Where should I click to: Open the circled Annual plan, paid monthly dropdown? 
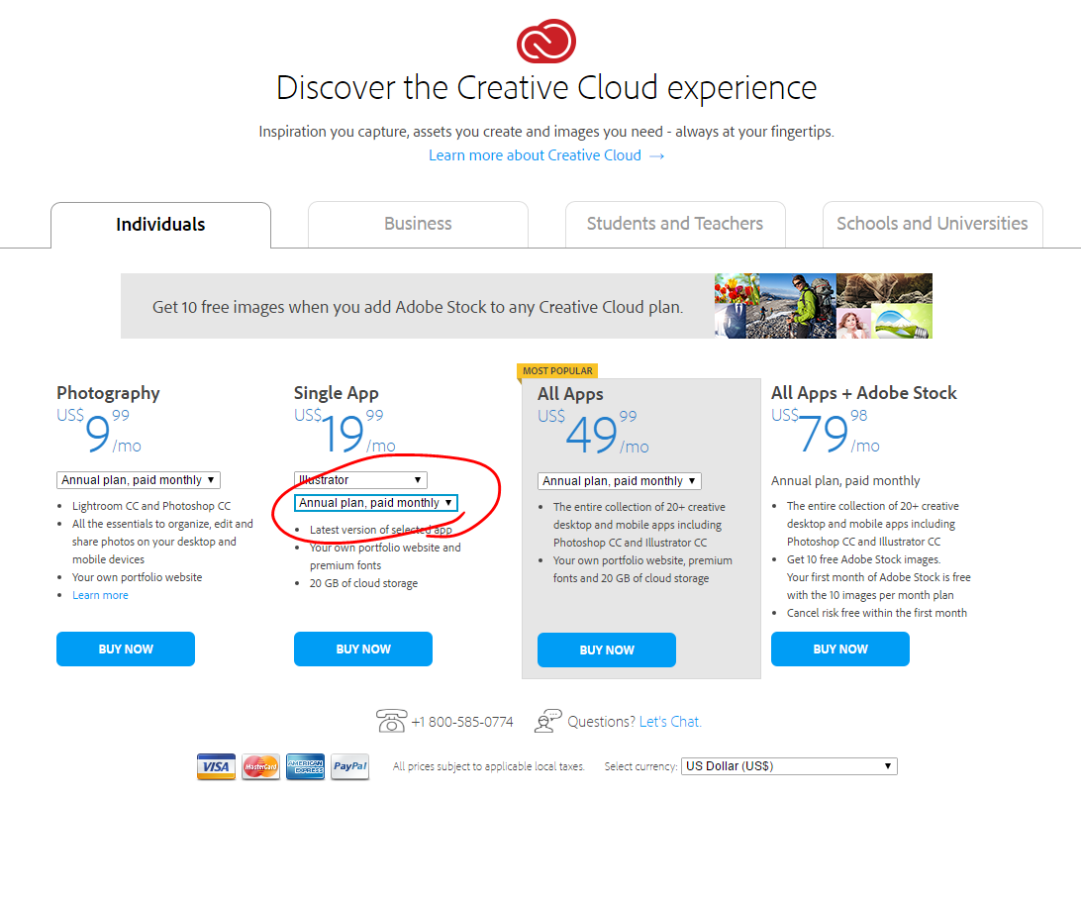[x=374, y=502]
